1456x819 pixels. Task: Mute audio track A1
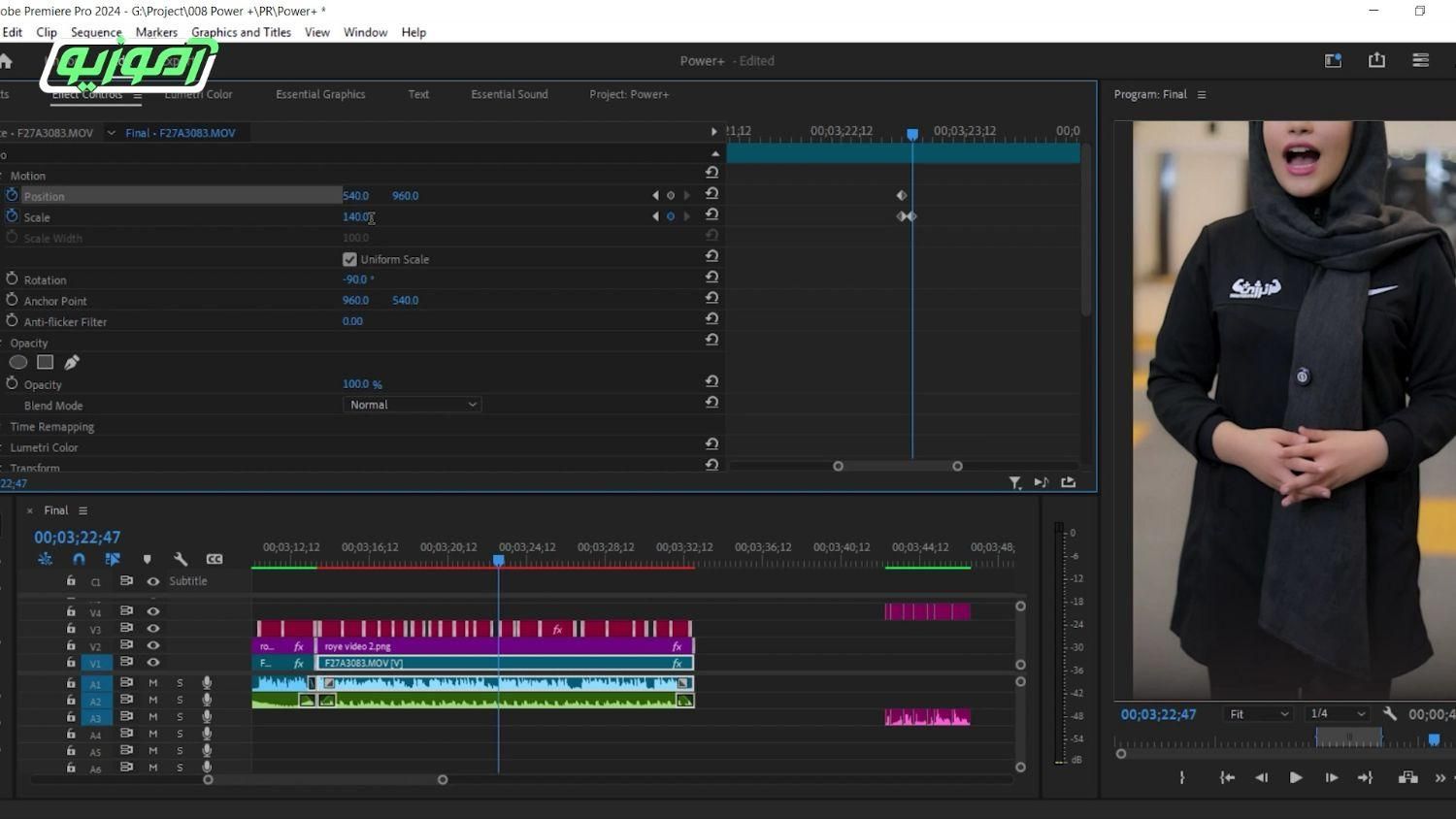(x=152, y=683)
